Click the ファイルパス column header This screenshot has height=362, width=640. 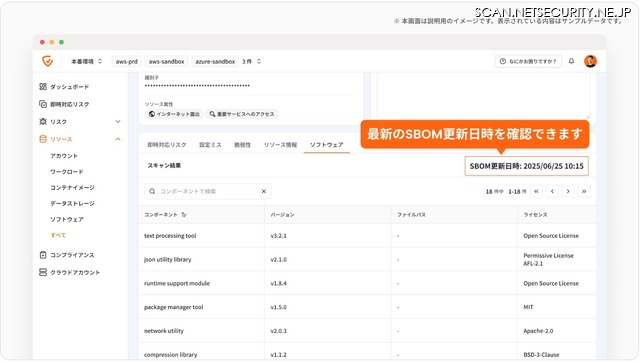[411, 215]
